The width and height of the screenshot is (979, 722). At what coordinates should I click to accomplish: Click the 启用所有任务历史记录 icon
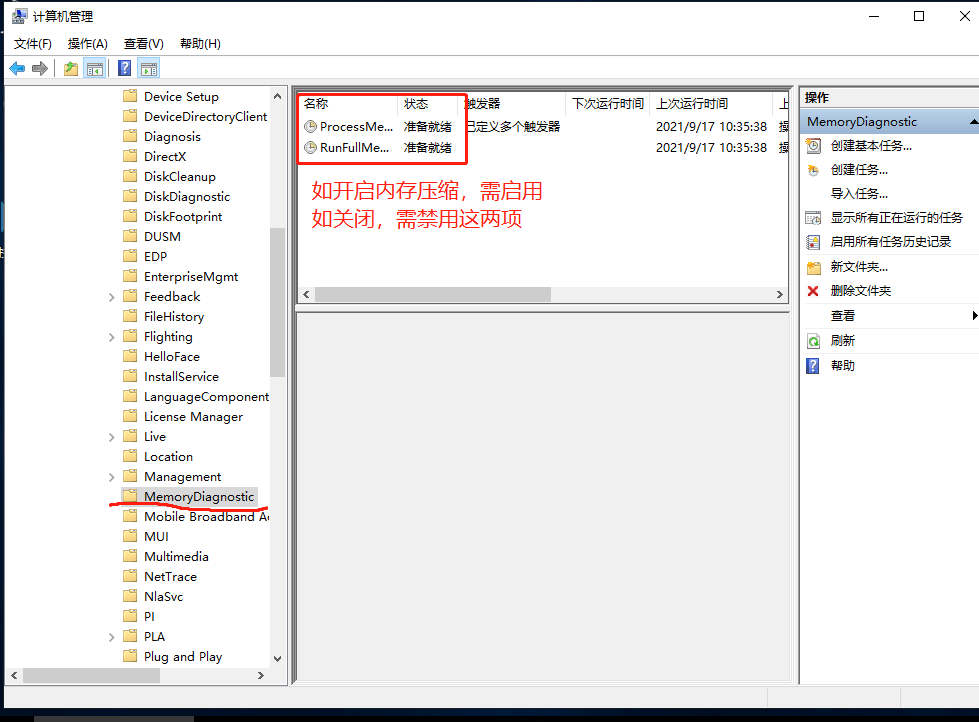coord(813,242)
